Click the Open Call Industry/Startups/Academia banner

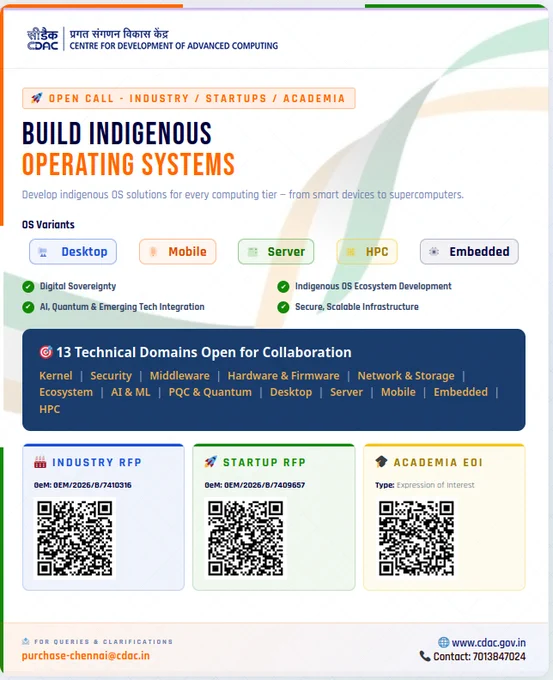[189, 98]
